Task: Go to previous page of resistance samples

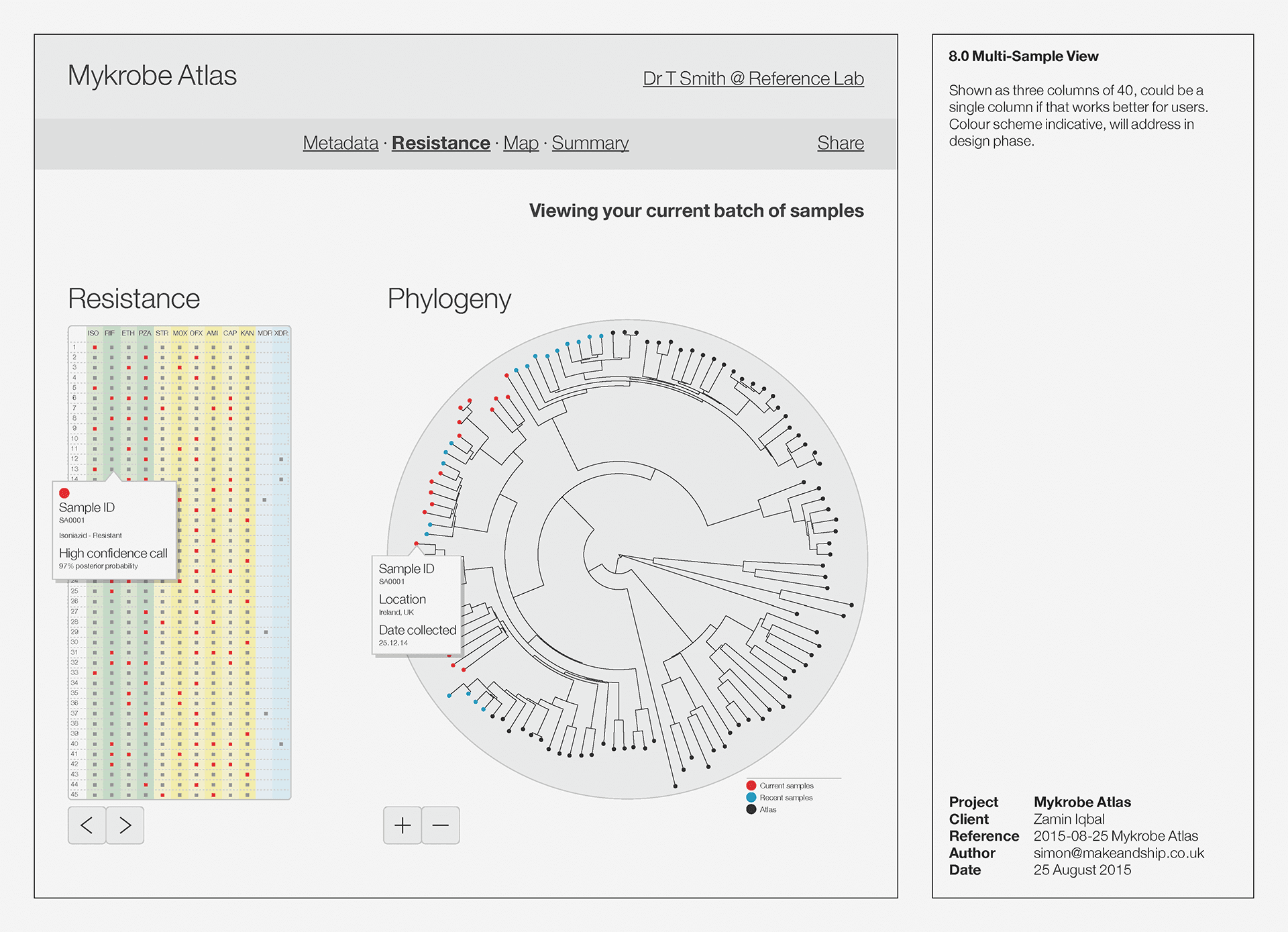Action: [87, 825]
